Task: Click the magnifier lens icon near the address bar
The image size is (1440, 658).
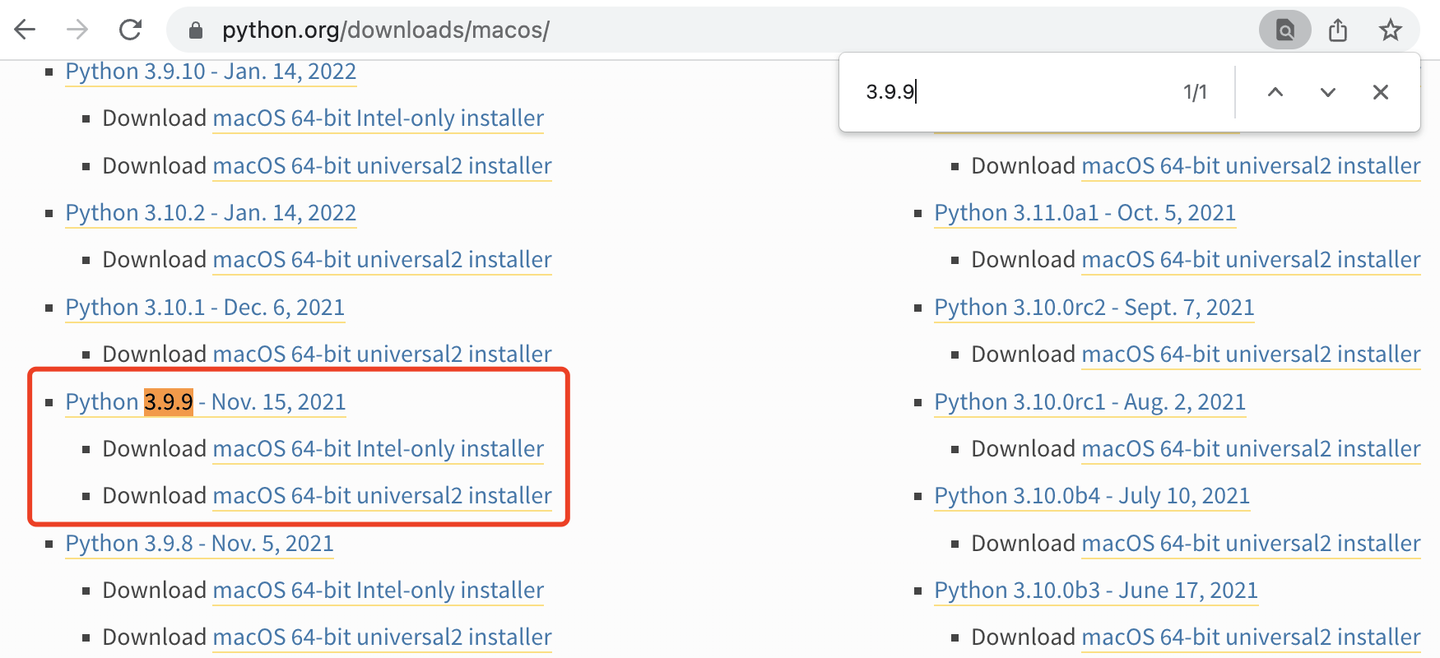Action: 1284,29
